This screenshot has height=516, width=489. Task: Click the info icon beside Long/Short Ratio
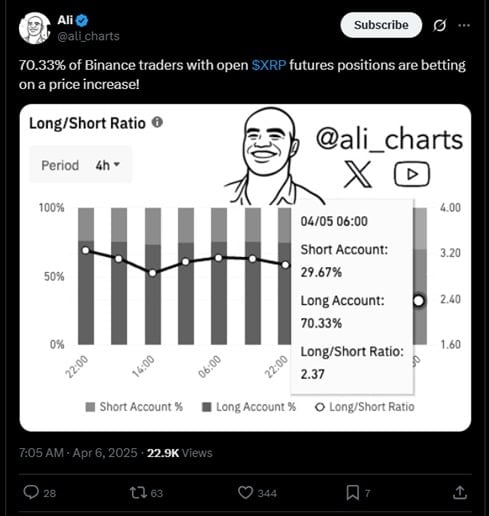pos(157,122)
